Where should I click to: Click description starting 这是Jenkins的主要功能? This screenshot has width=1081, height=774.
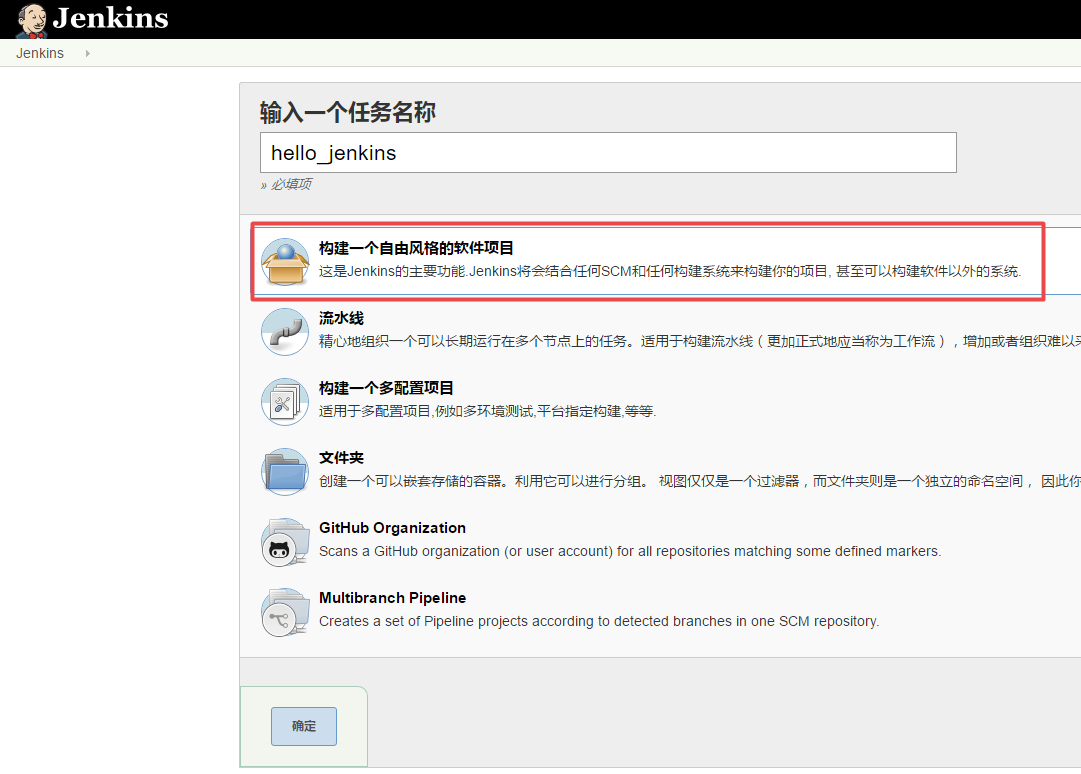coord(669,272)
